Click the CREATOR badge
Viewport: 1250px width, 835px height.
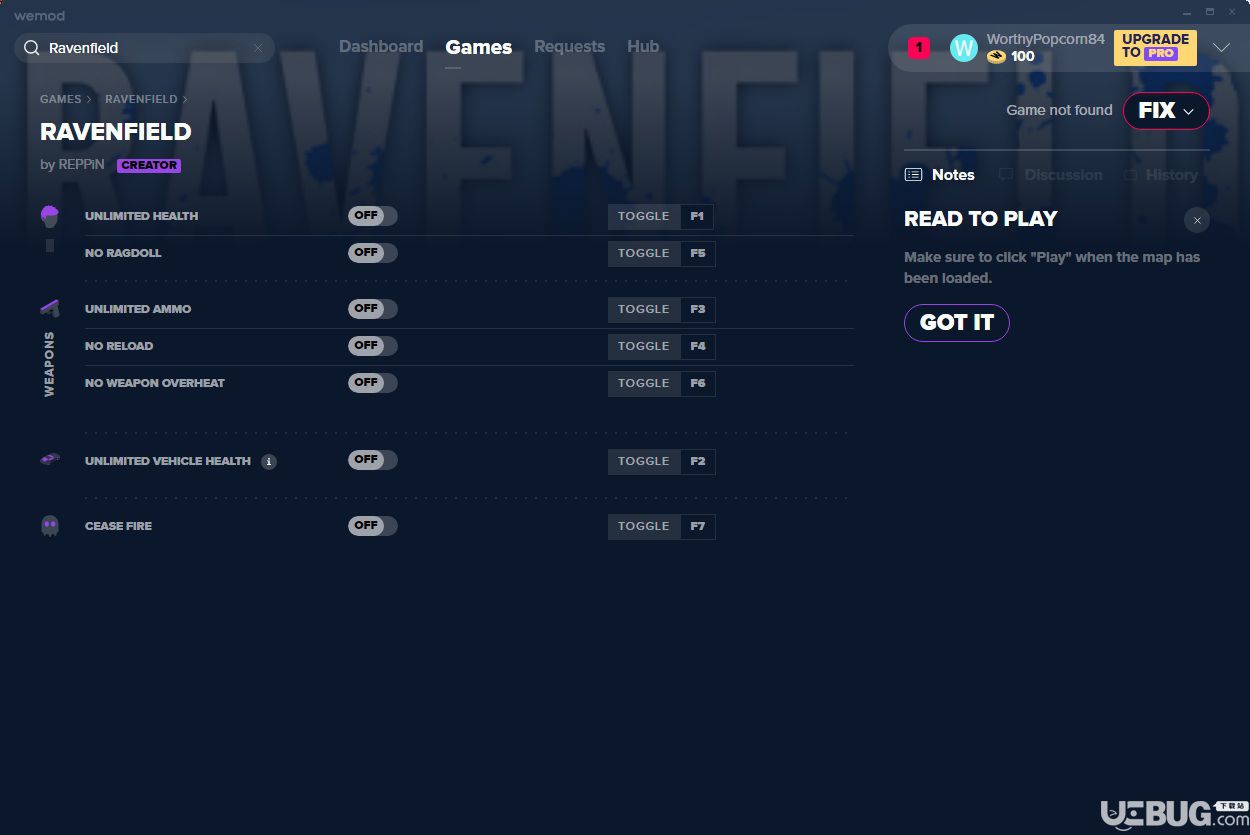149,166
